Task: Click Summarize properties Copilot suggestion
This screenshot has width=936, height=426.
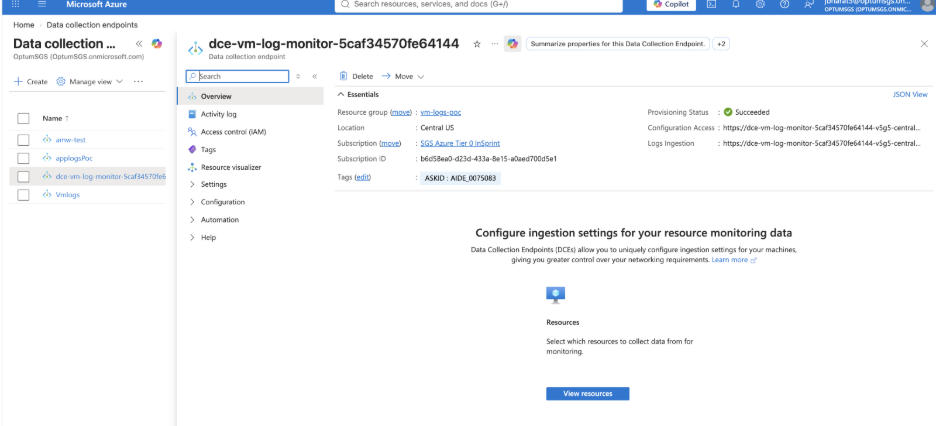Action: coord(618,44)
